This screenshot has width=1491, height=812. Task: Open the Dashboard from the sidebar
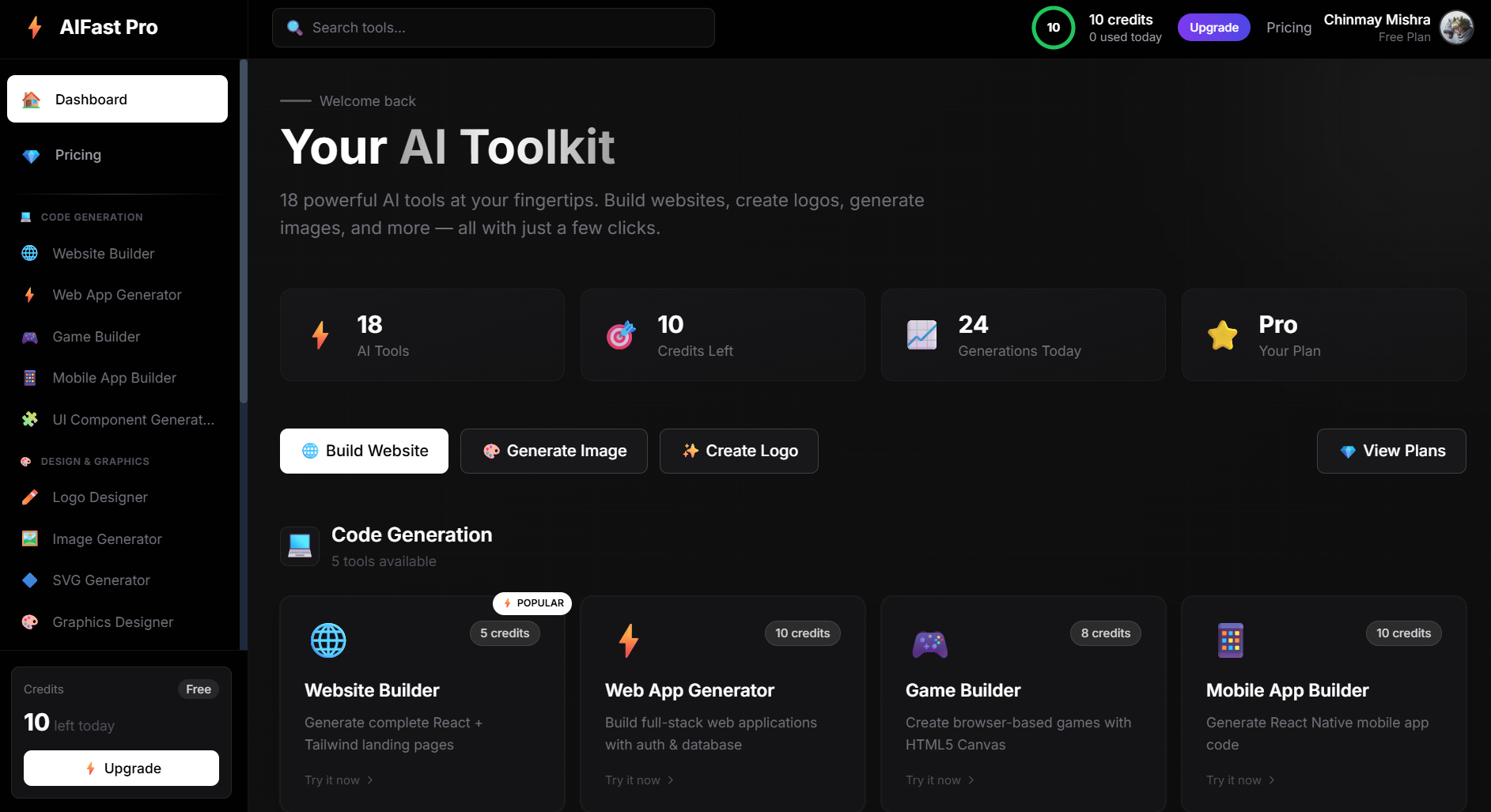pyautogui.click(x=91, y=99)
